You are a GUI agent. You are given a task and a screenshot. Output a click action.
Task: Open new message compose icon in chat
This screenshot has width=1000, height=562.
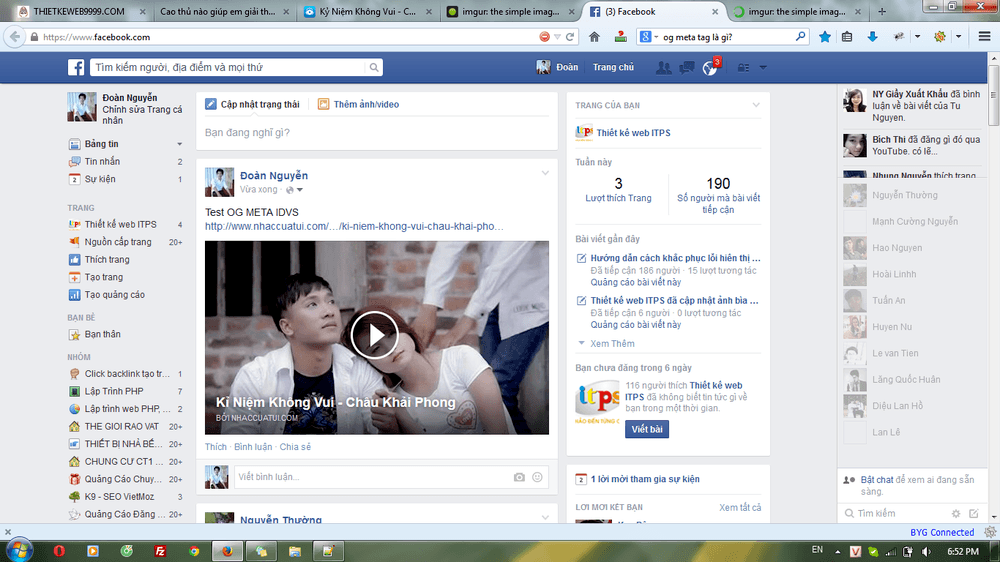click(974, 514)
